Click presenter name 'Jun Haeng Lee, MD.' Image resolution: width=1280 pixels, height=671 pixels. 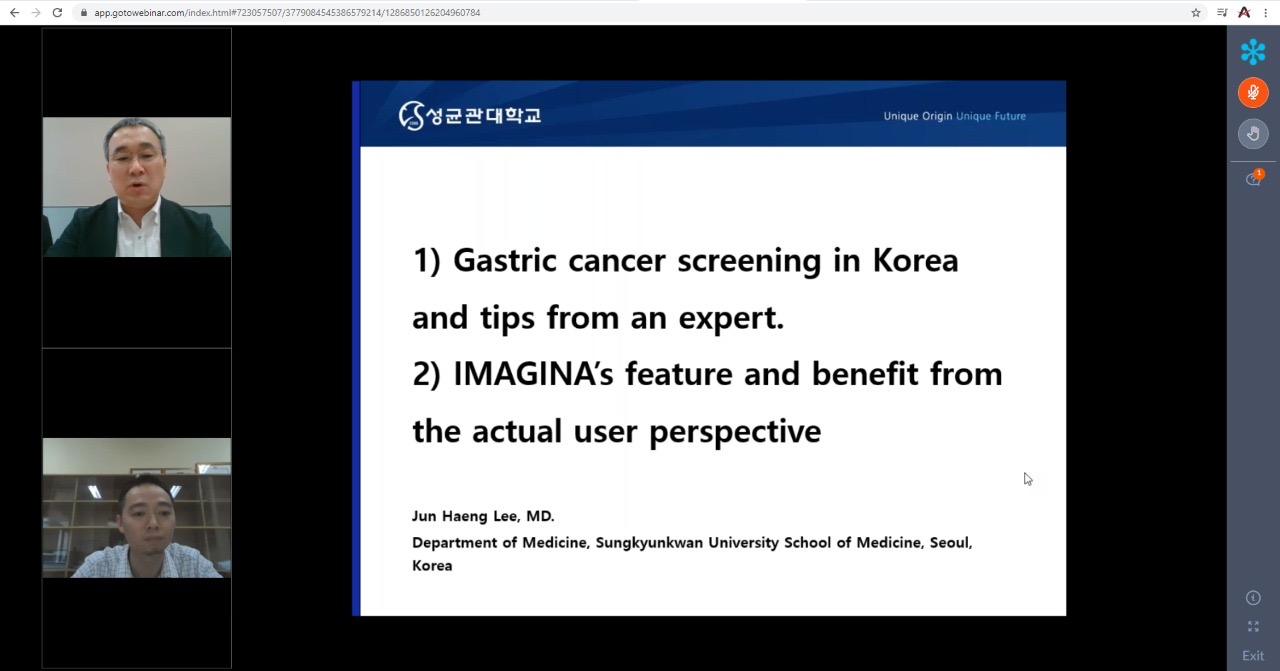[x=483, y=516]
